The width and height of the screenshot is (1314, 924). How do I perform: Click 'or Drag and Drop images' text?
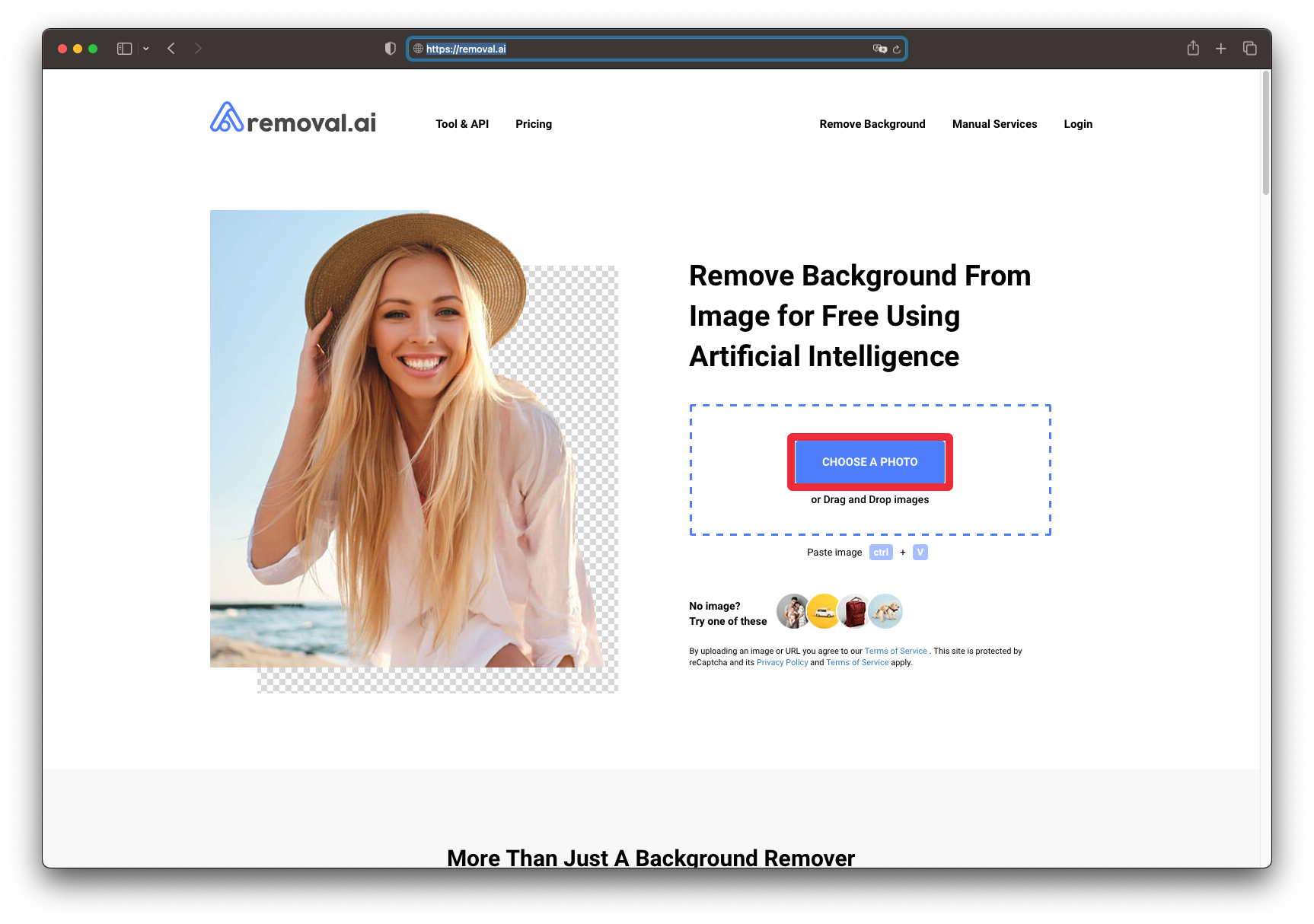click(870, 499)
